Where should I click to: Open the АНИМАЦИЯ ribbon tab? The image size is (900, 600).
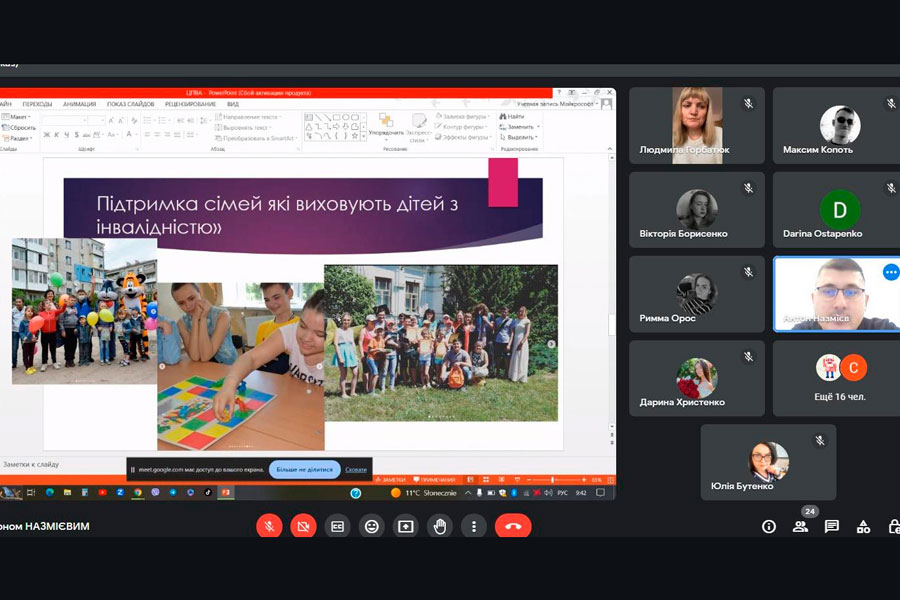[x=79, y=104]
